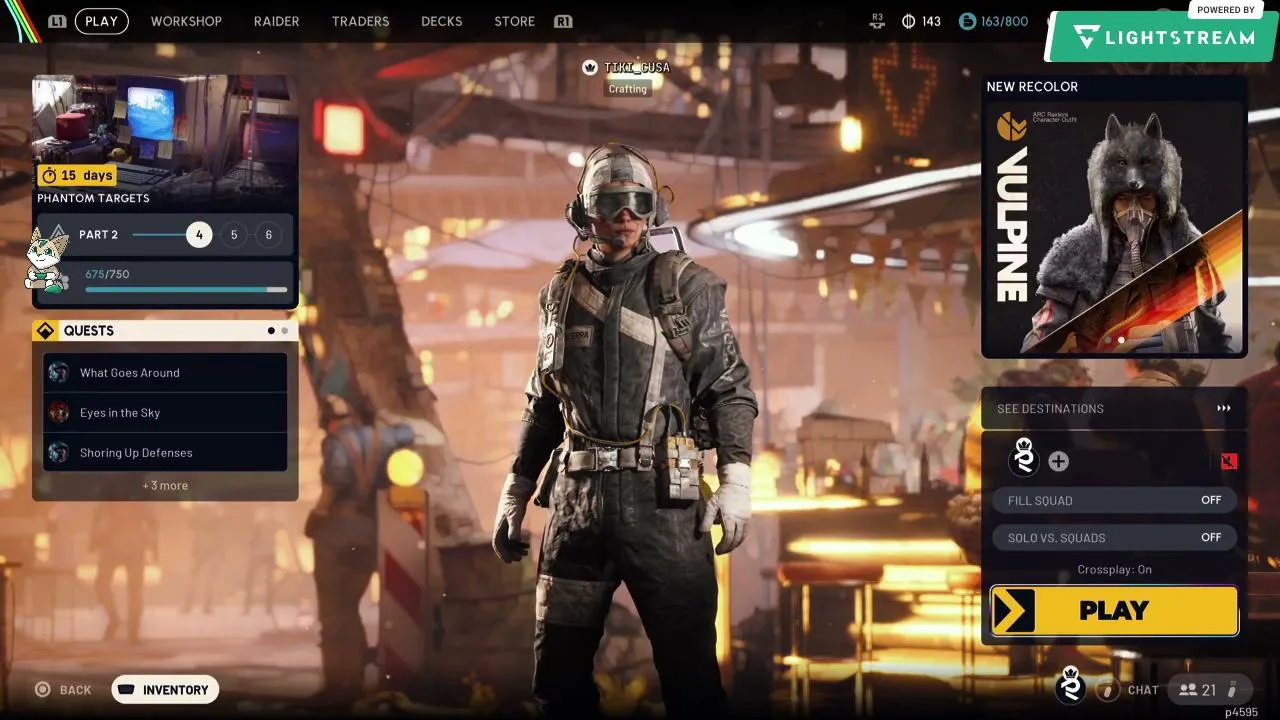Click the 15 days timer badge
Screen dimensions: 1280x720
pyautogui.click(x=77, y=175)
